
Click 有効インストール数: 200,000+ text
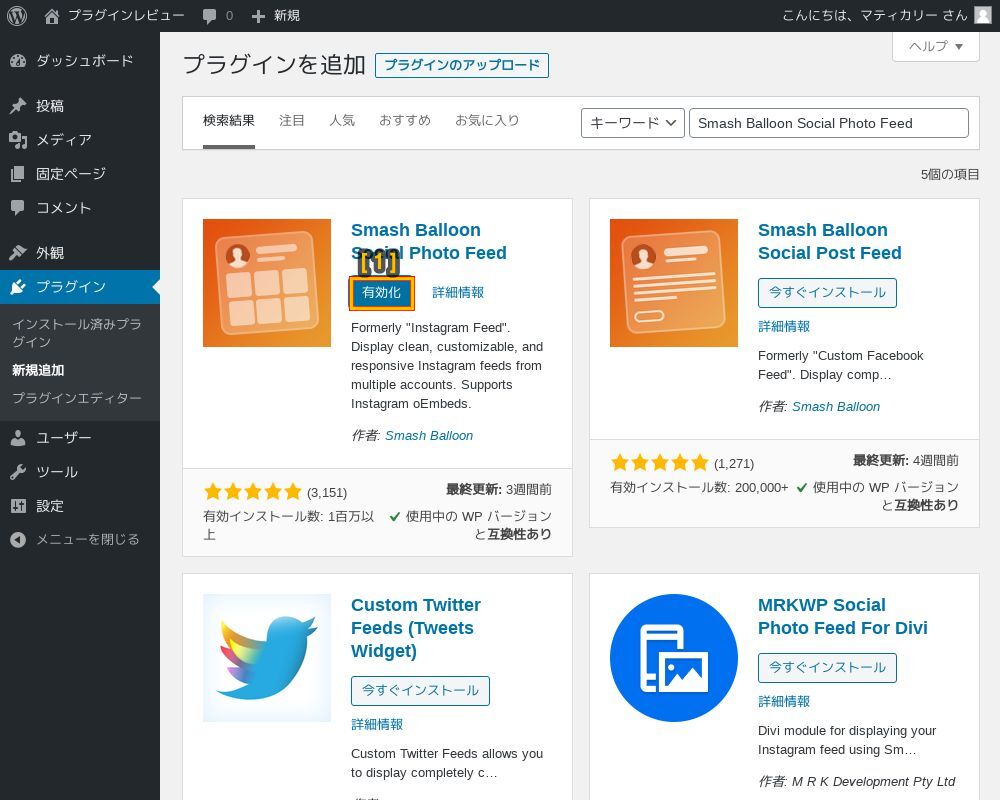click(x=699, y=487)
